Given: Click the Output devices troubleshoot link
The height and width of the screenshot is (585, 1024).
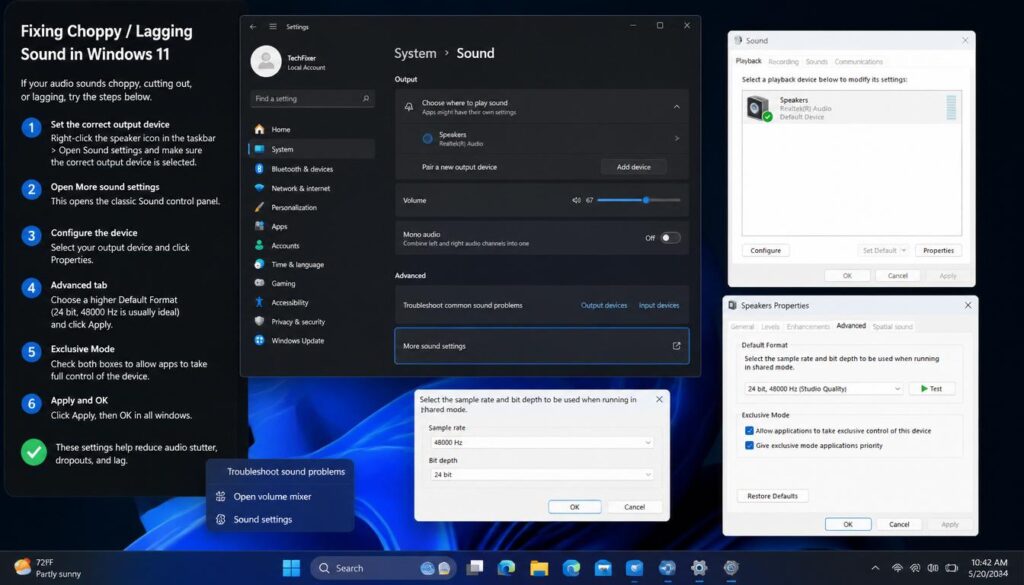Looking at the screenshot, I should 604,306.
